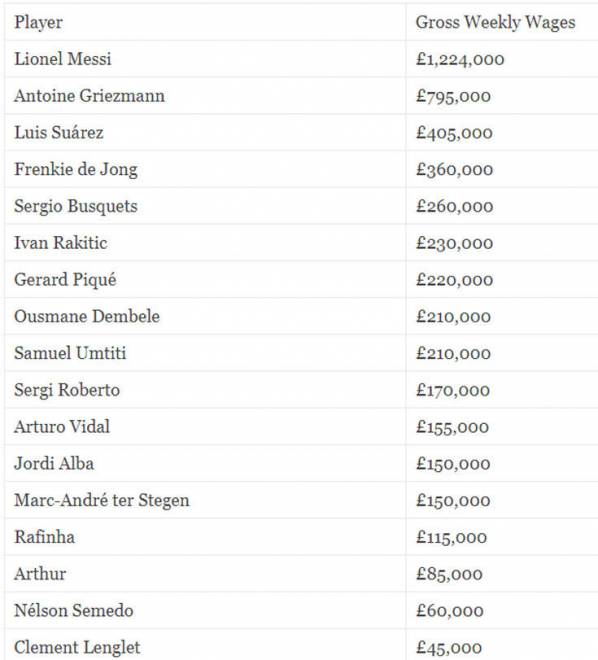Click the Ousmane Dembele name
598x660 pixels.
click(x=87, y=317)
